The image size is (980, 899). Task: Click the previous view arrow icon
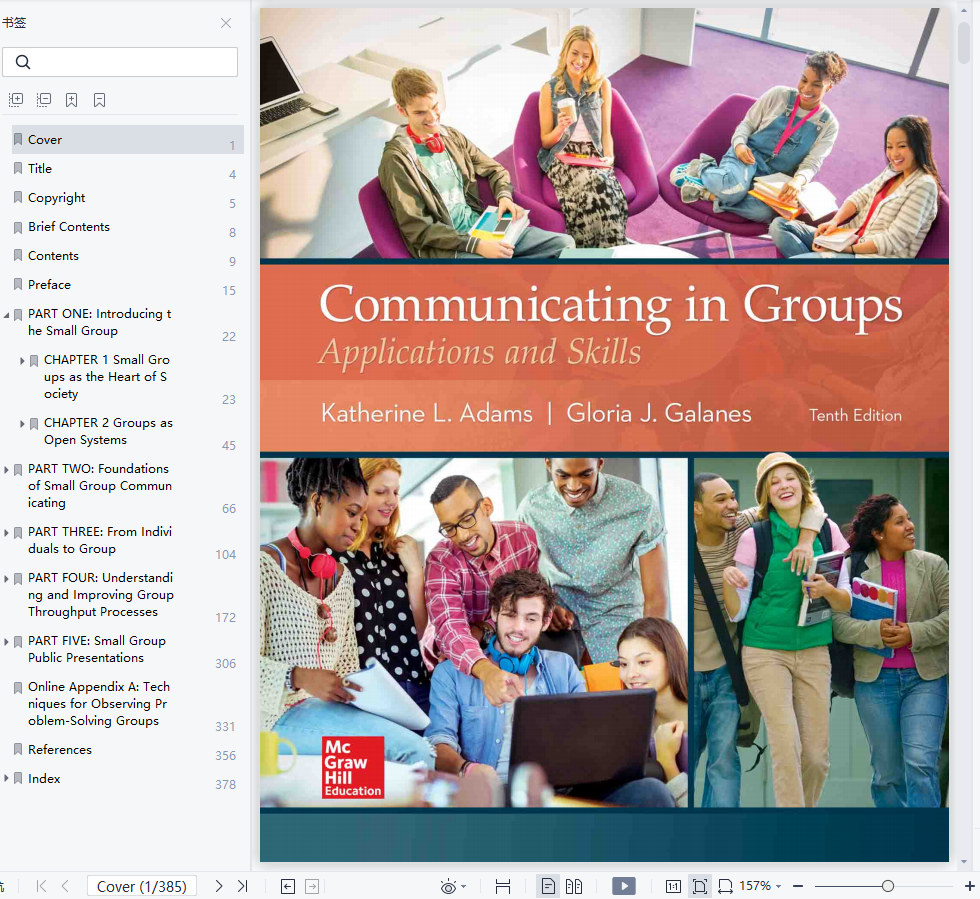288,886
